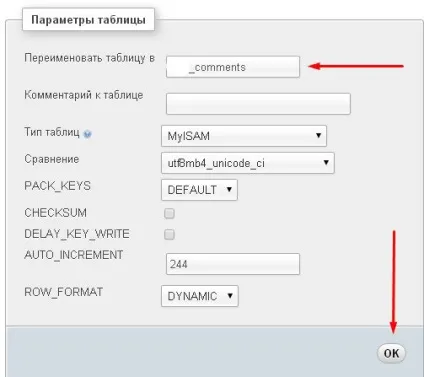Image resolution: width=424 pixels, height=377 pixels.
Task: Click the PACK_KEYS label
Action: tap(57, 186)
